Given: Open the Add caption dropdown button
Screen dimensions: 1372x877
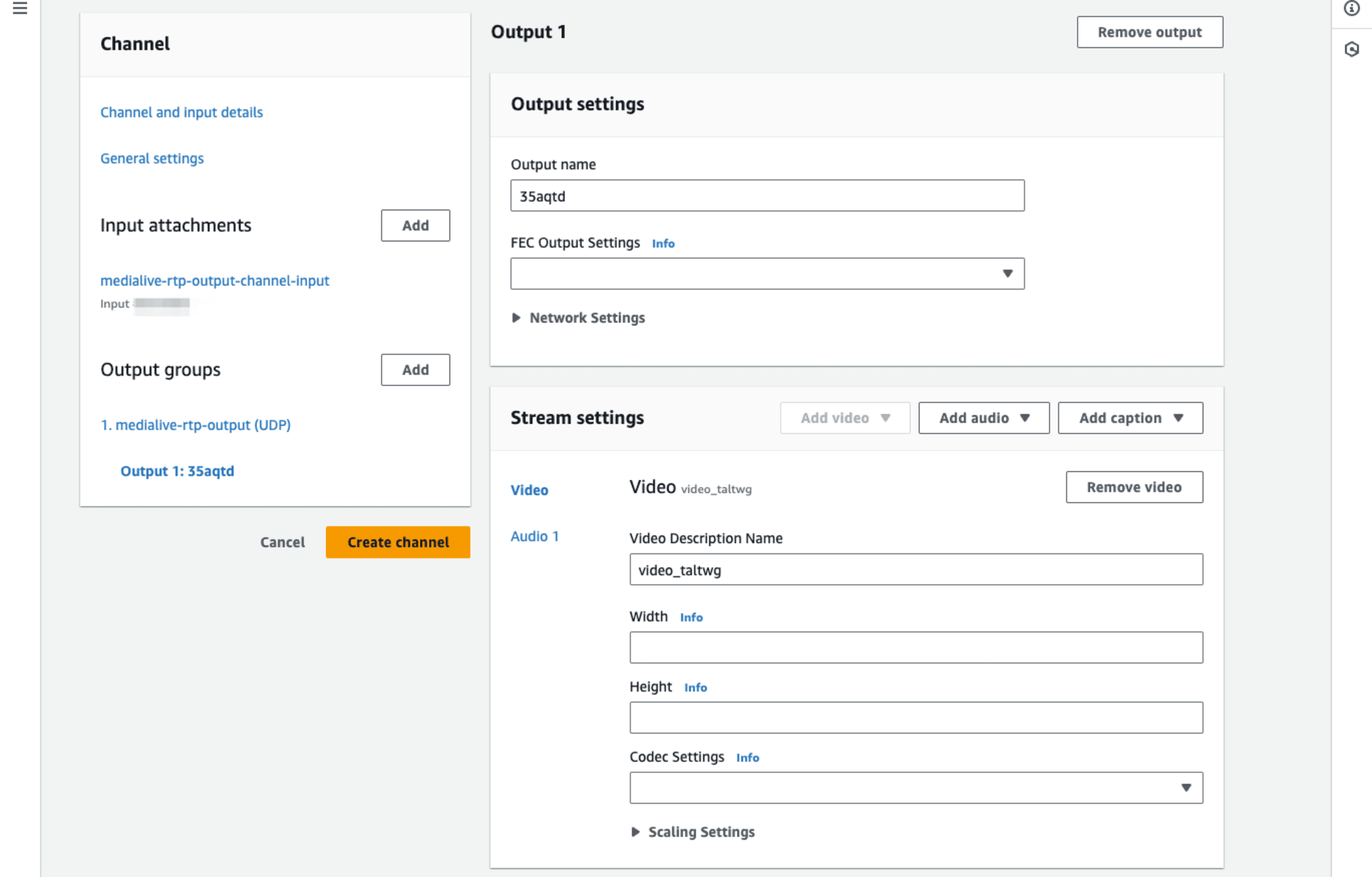Looking at the screenshot, I should click(x=1130, y=418).
